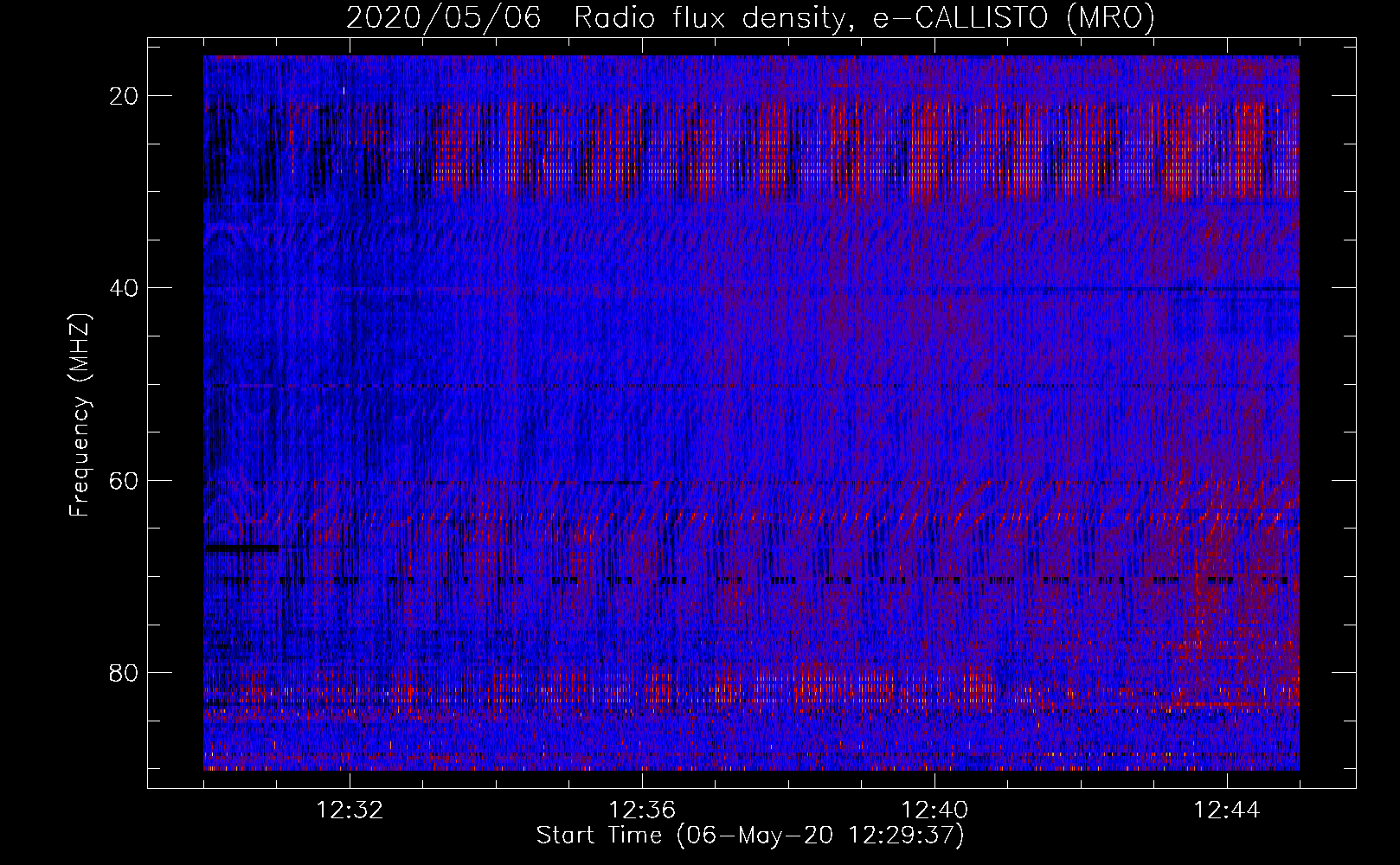1400x865 pixels.
Task: Click the plot title "2020/05/06 Radio flux density, e-CALLISTO (MRO)"
Action: pyautogui.click(x=750, y=17)
